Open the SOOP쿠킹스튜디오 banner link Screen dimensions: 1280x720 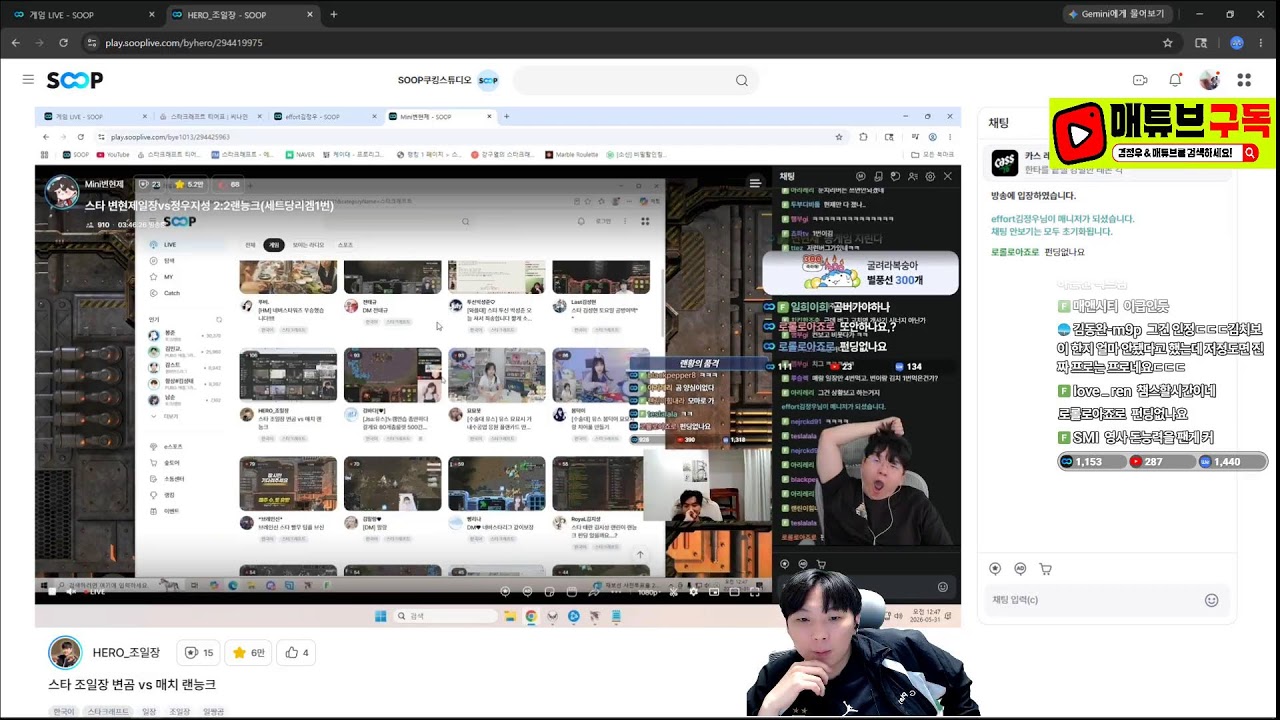448,80
